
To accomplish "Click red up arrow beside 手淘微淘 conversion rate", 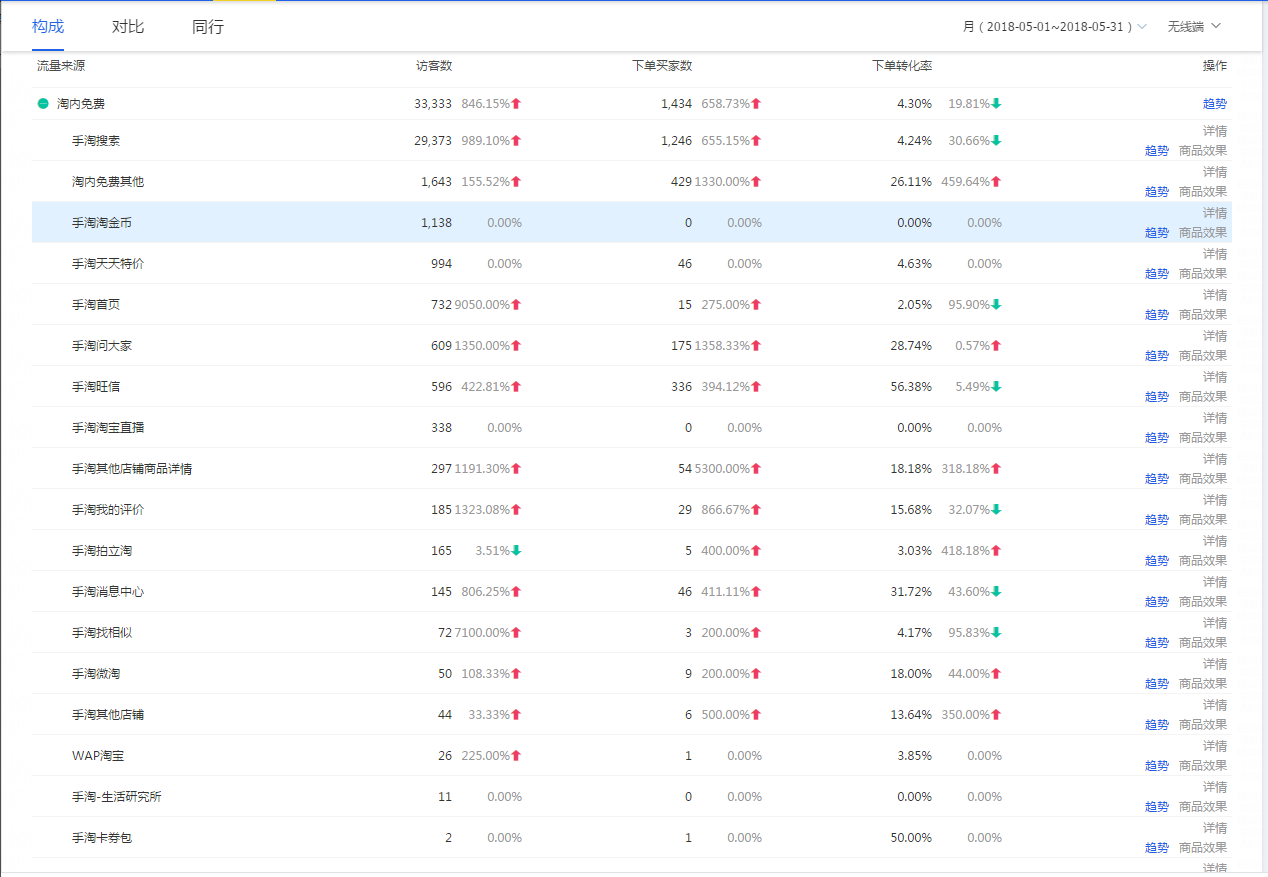I will (x=996, y=674).
